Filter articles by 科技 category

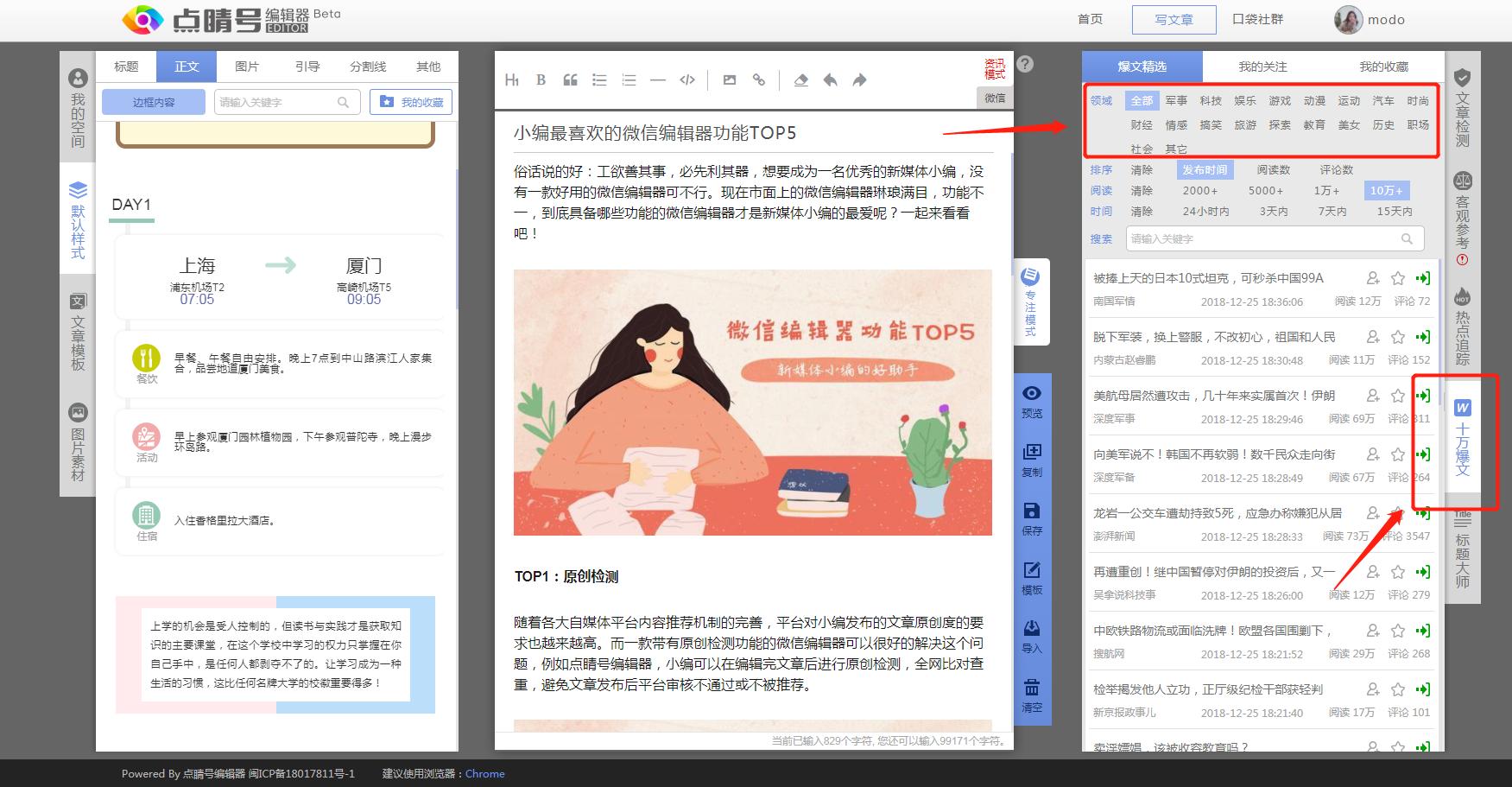1211,101
